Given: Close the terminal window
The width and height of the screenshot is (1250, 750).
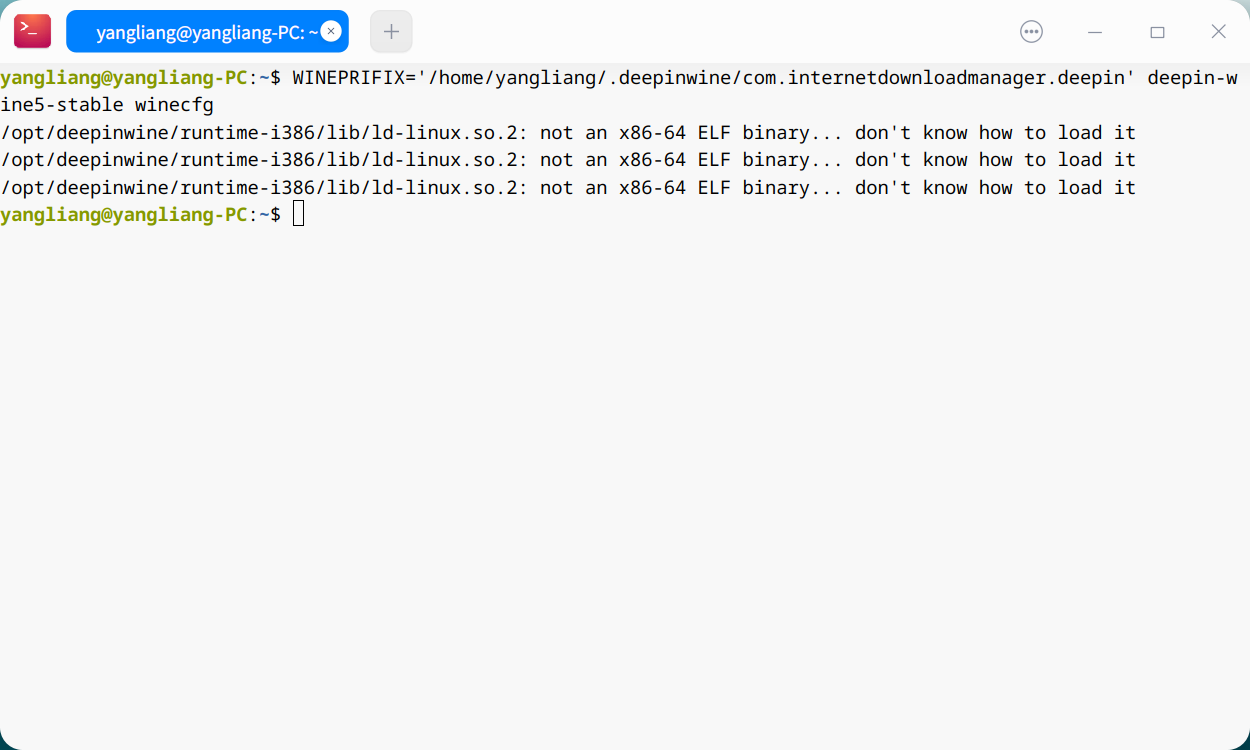Looking at the screenshot, I should point(1219,32).
